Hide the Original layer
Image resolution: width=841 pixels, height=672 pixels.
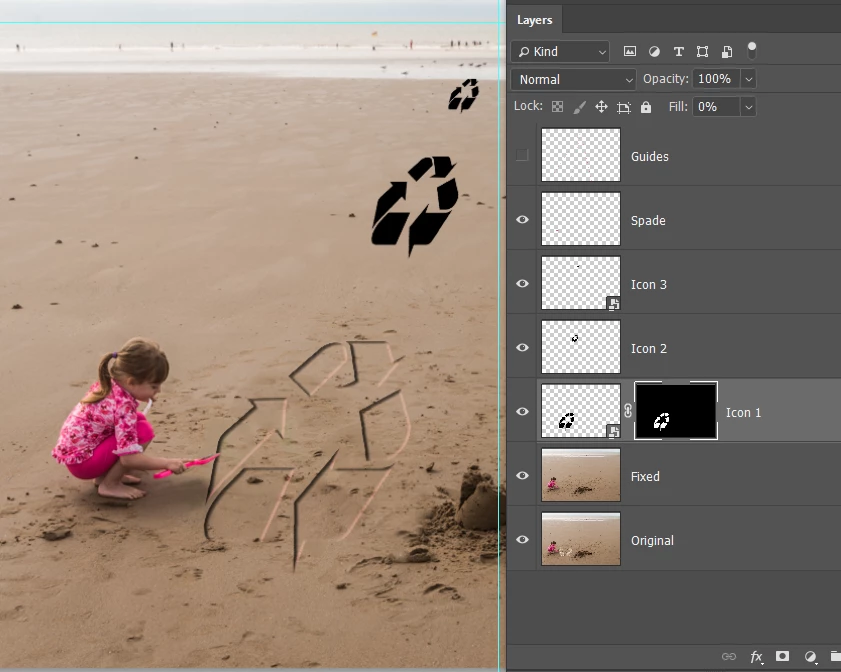tap(522, 540)
